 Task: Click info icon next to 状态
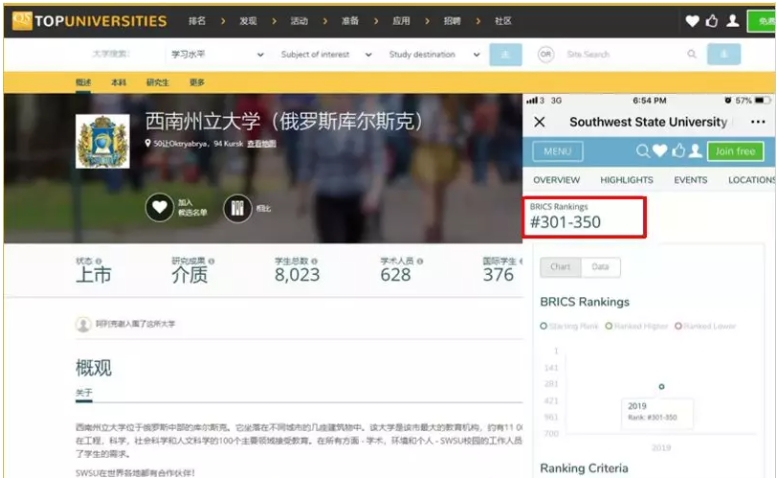(98, 261)
